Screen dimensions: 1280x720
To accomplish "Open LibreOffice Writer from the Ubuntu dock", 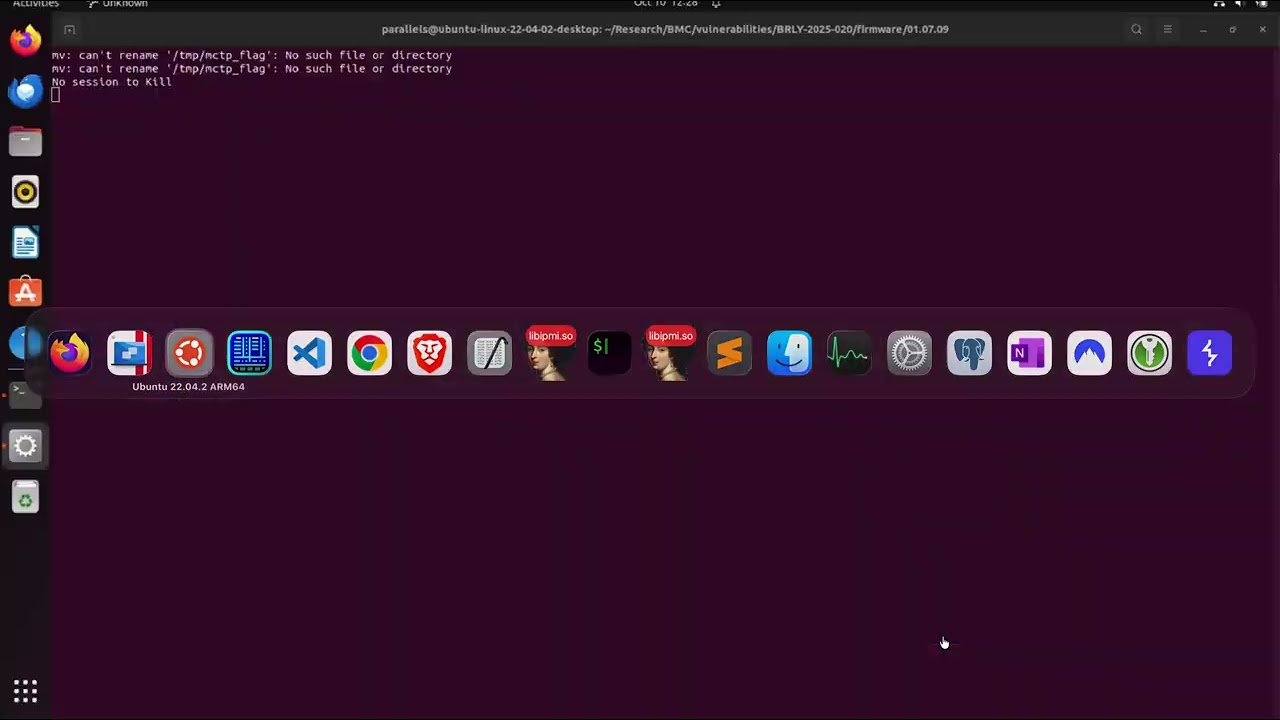I will pyautogui.click(x=25, y=243).
